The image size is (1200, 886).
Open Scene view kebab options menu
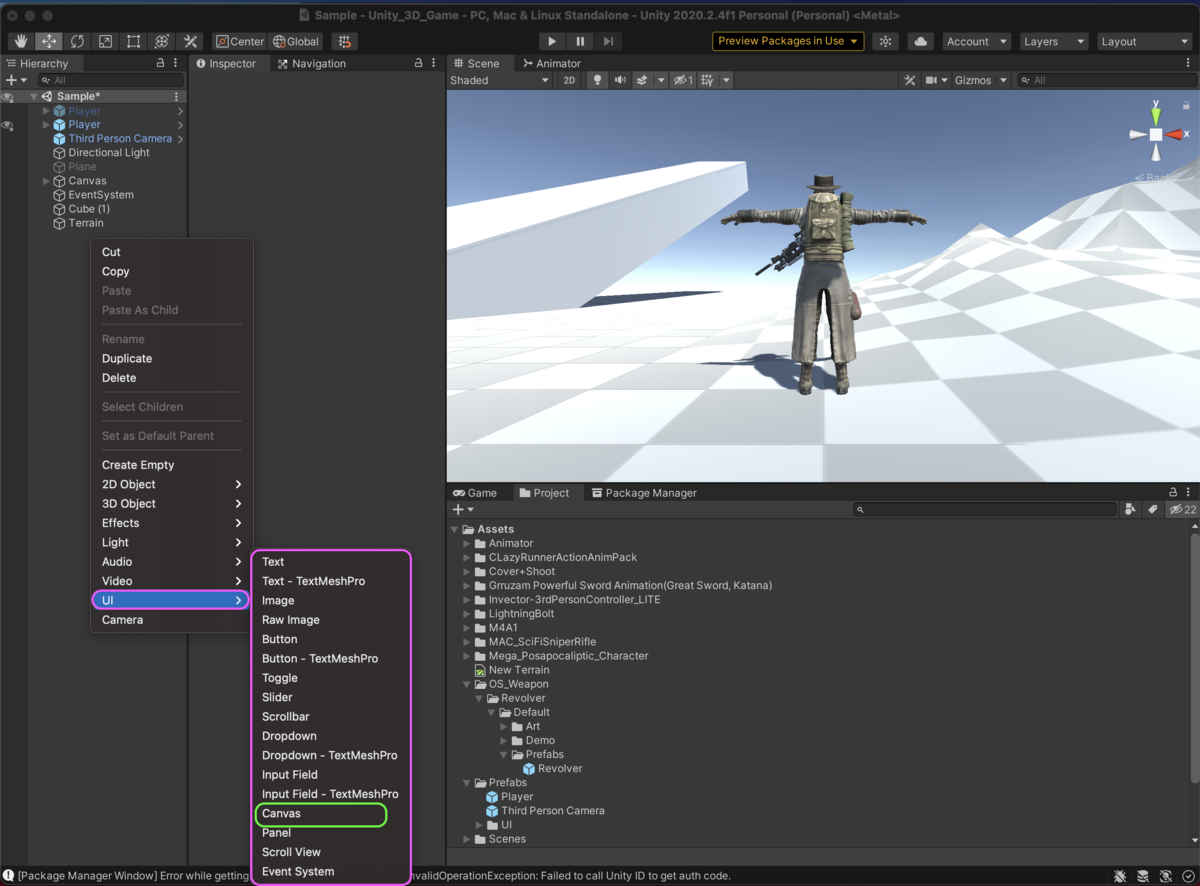pyautogui.click(x=1188, y=63)
